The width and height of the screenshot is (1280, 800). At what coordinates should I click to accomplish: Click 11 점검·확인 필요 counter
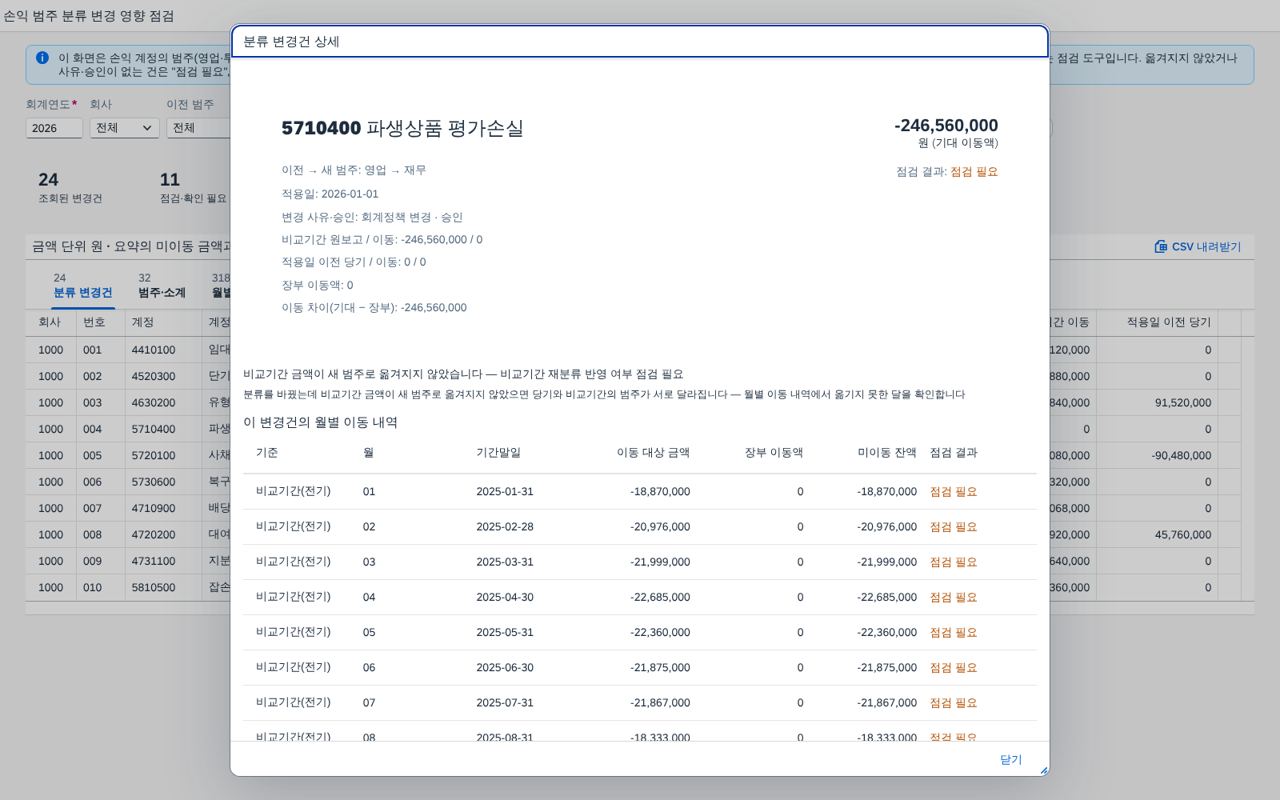(x=193, y=187)
